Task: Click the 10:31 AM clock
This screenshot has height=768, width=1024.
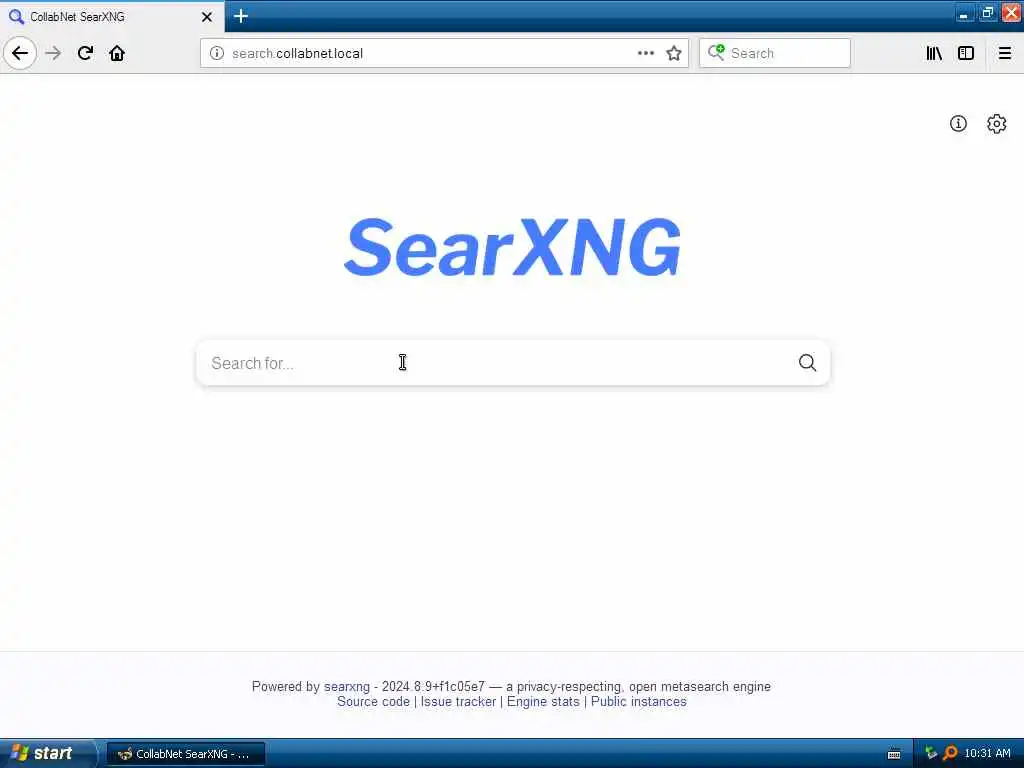Action: click(987, 753)
